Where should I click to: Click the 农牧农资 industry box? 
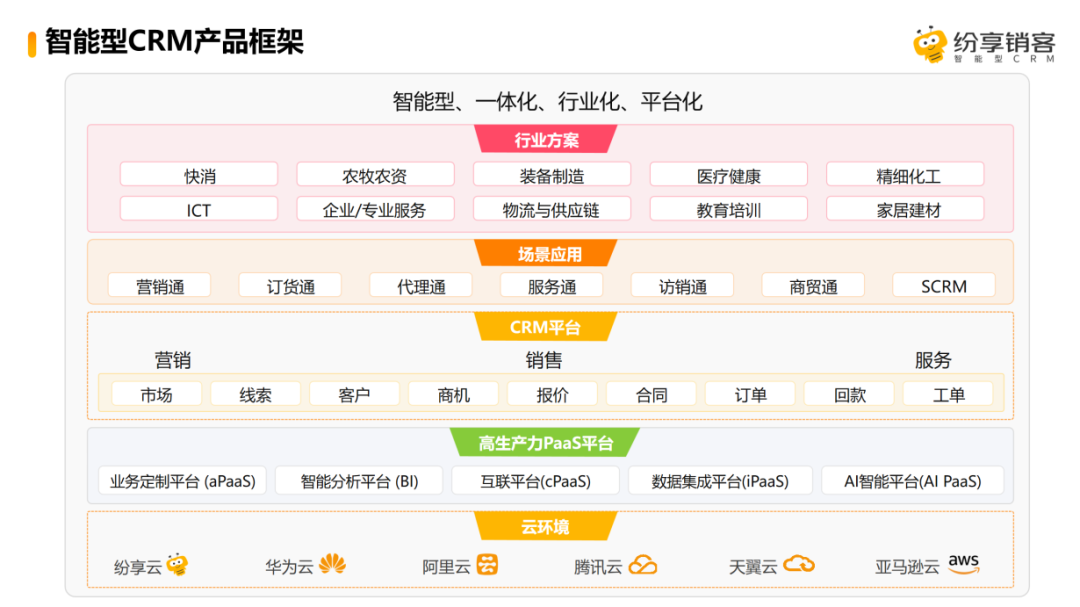375,175
